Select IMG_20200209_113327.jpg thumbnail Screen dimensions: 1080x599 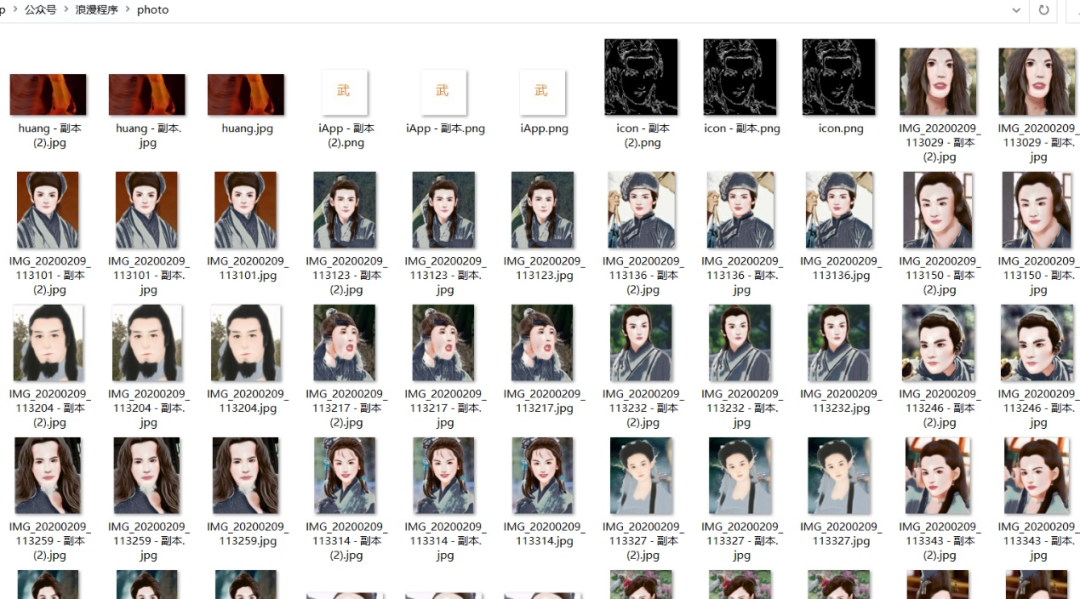pos(839,475)
